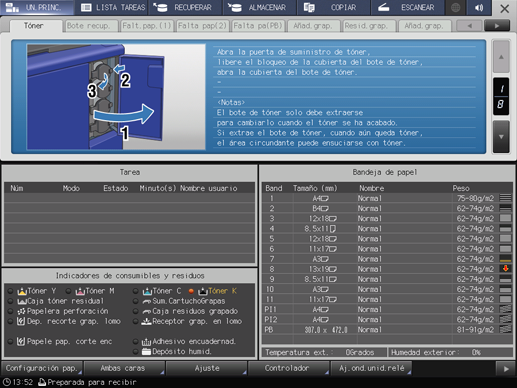517x388 pixels.
Task: Click Dep. recorte grap. lomo icon
Action: click(x=21, y=321)
